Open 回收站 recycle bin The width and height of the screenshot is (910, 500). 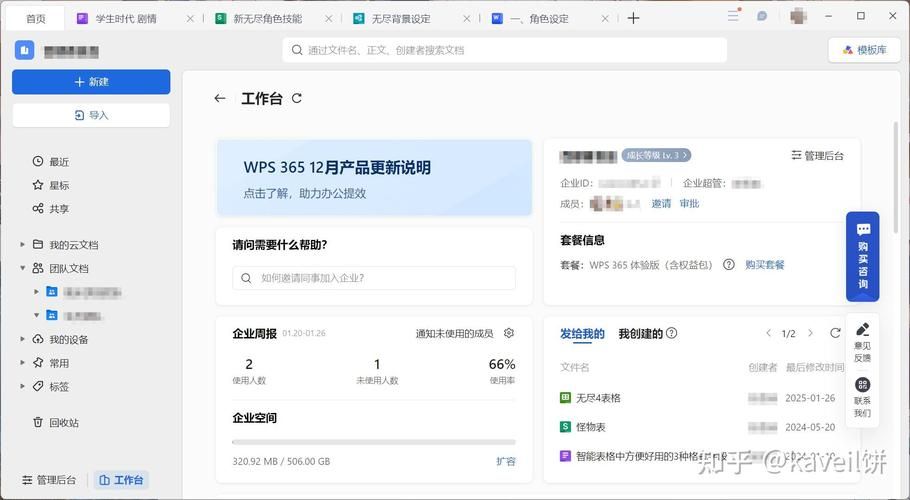pos(56,422)
